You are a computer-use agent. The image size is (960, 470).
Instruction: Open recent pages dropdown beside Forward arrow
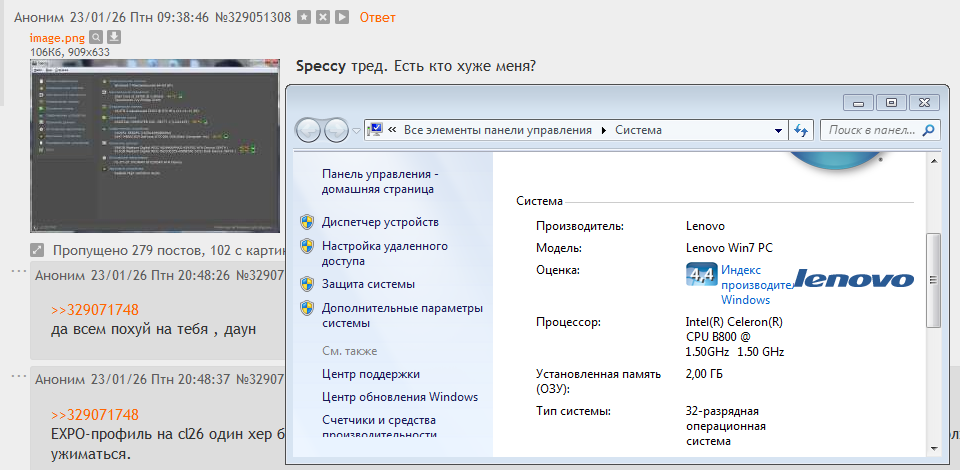pyautogui.click(x=356, y=130)
